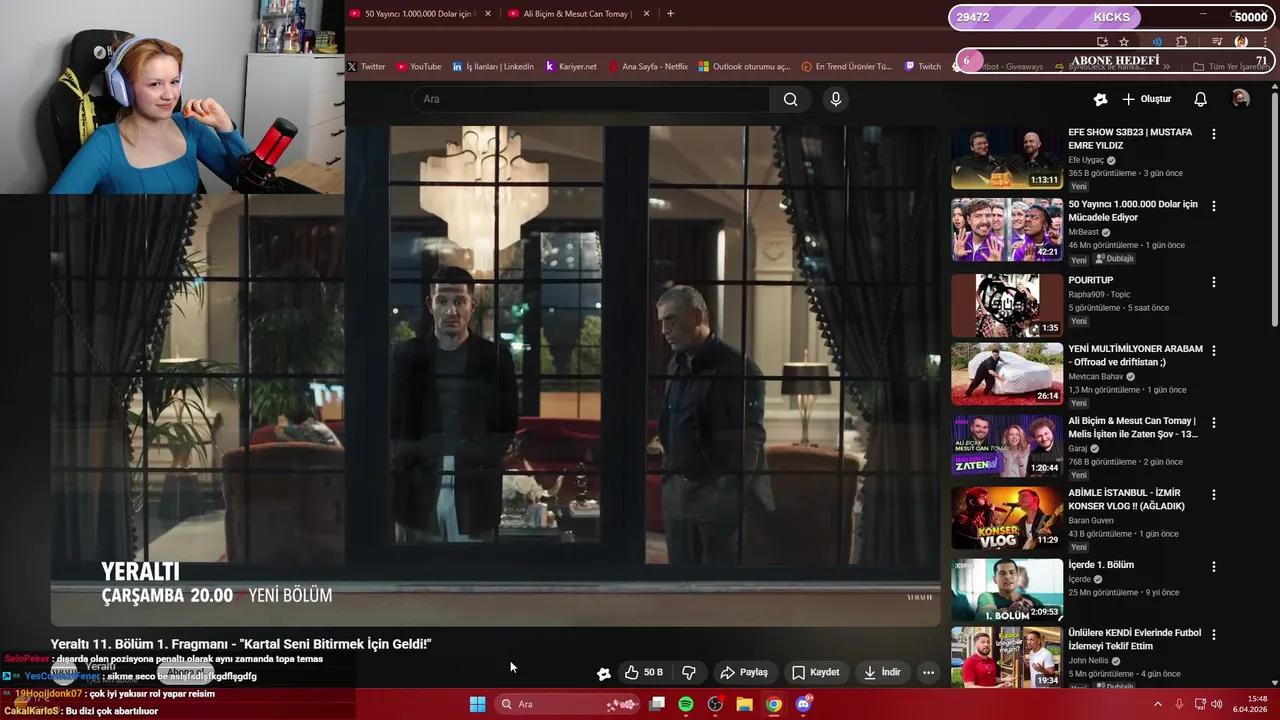Screen dimensions: 1280x720
Task: Open YouTube notifications bell
Action: 1200,98
